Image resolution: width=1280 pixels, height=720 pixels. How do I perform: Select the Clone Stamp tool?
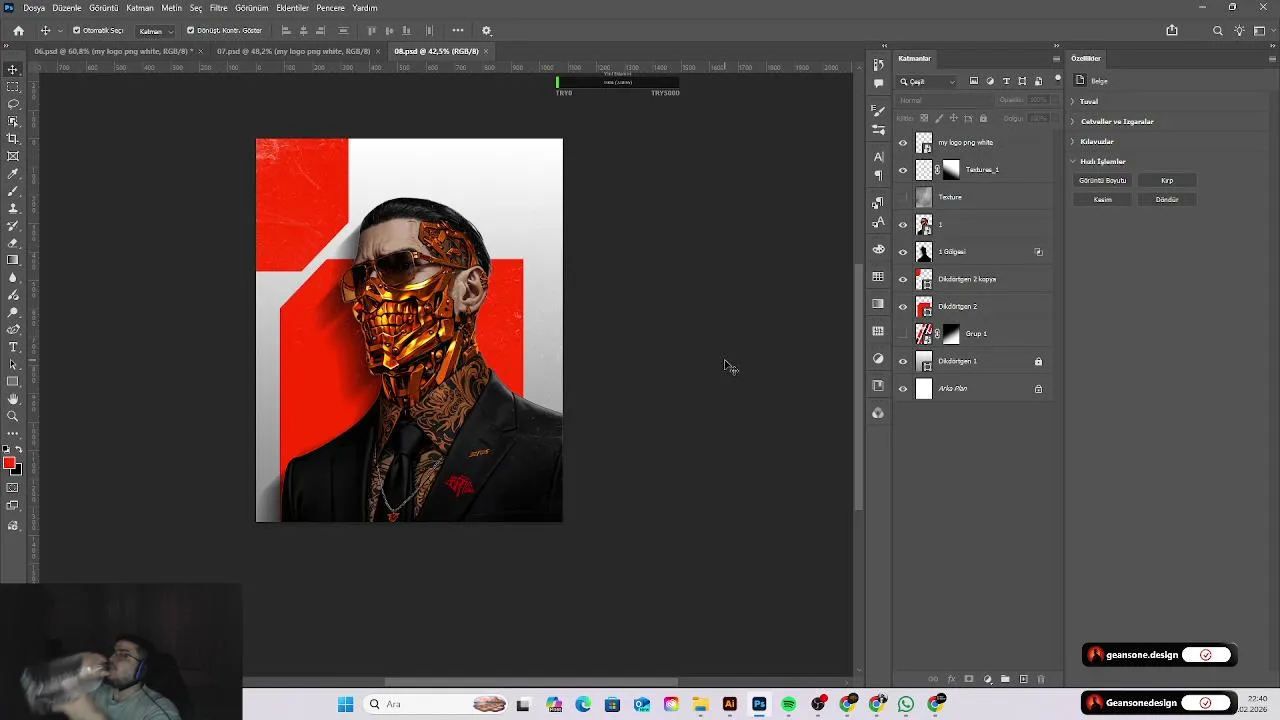pyautogui.click(x=13, y=208)
